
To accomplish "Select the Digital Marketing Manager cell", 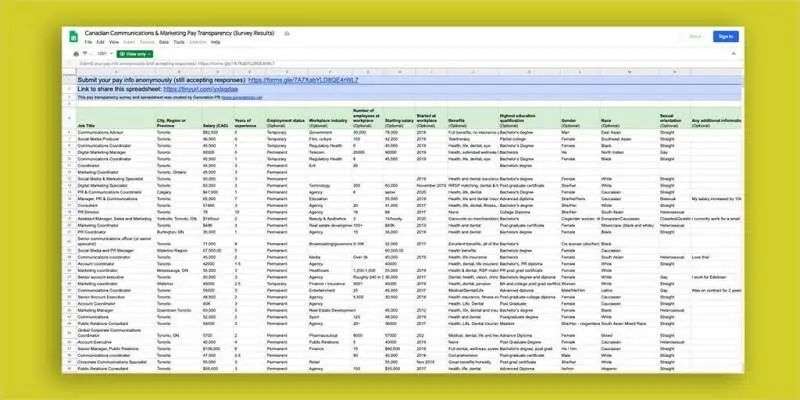I will click(116, 152).
